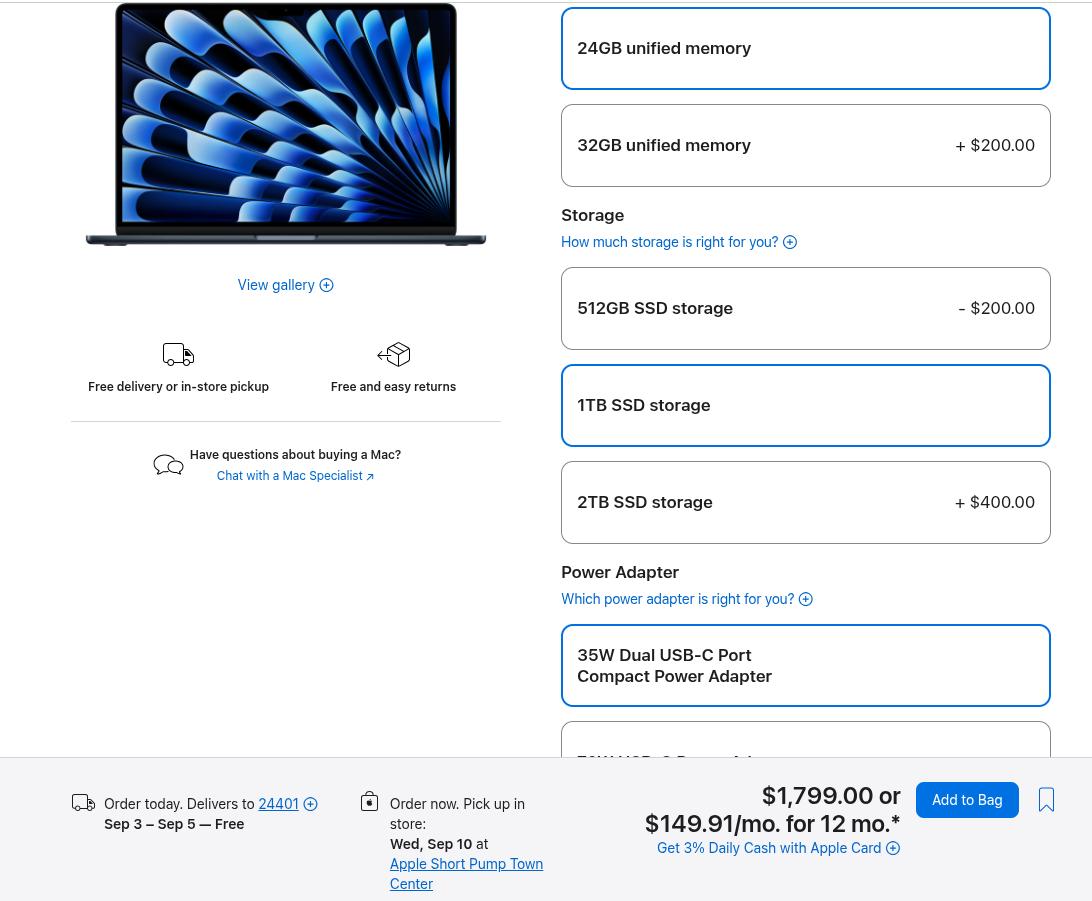The width and height of the screenshot is (1092, 901).
Task: Open Apple Short Pump Town Center store link
Action: (466, 874)
